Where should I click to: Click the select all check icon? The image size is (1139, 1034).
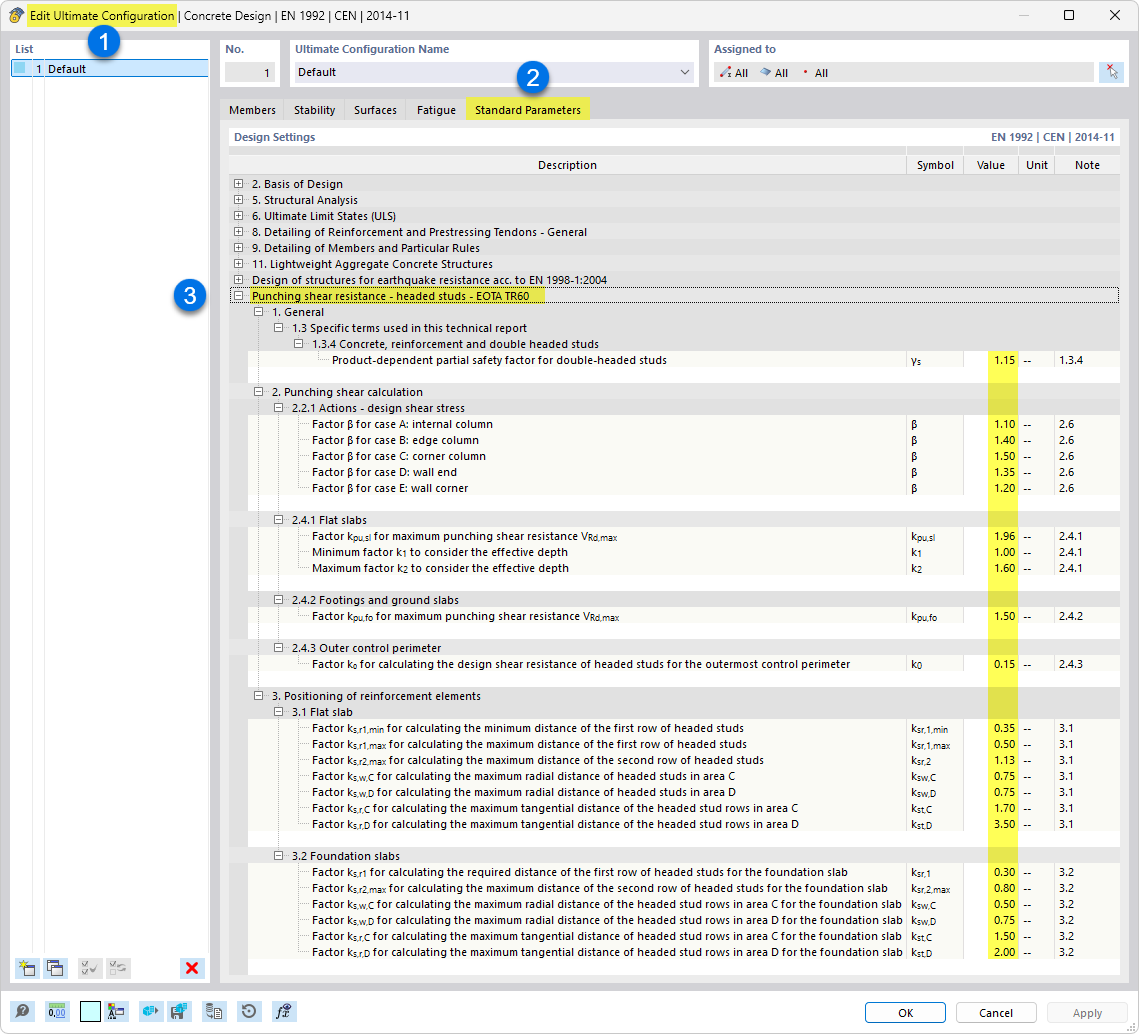pos(89,968)
